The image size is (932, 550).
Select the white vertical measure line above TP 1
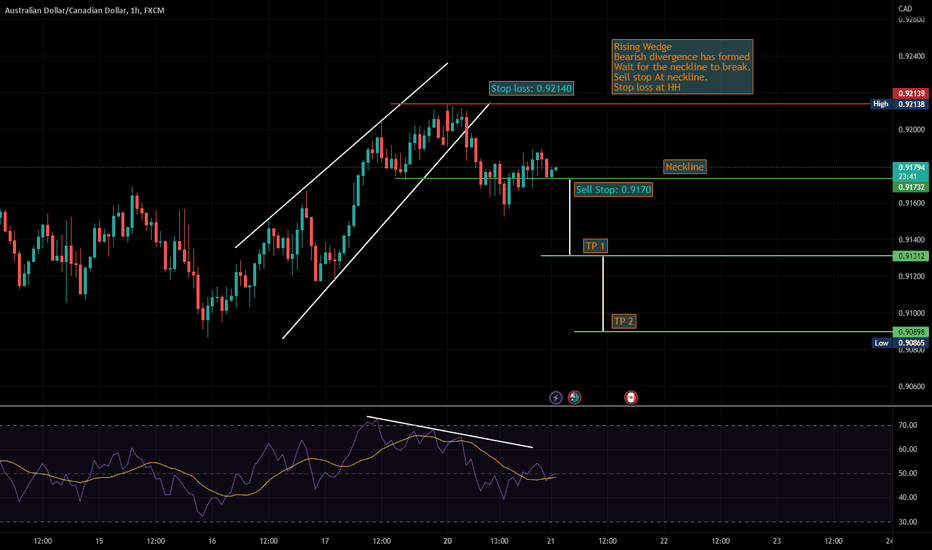pyautogui.click(x=569, y=217)
